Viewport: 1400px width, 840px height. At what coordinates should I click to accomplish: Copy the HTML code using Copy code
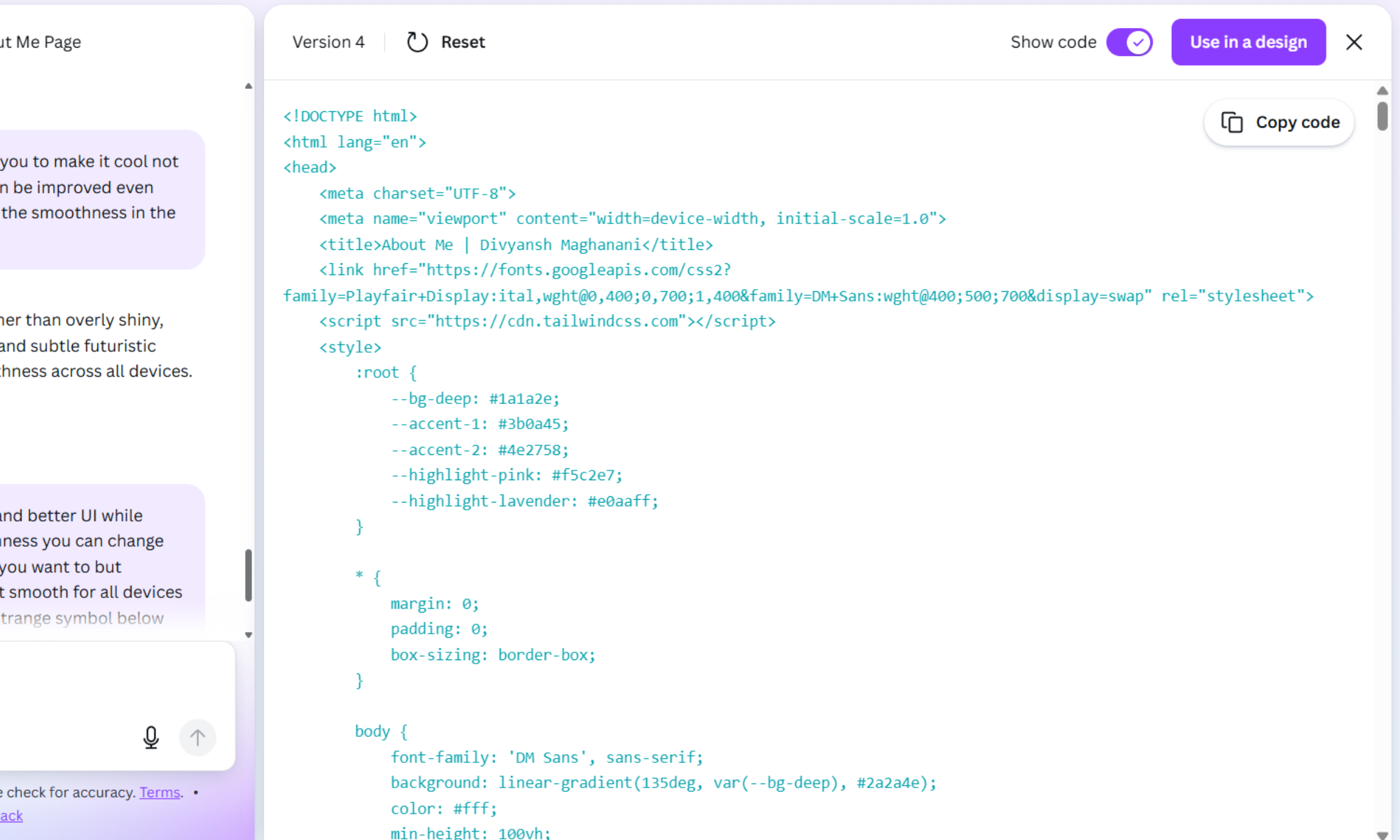click(1278, 122)
